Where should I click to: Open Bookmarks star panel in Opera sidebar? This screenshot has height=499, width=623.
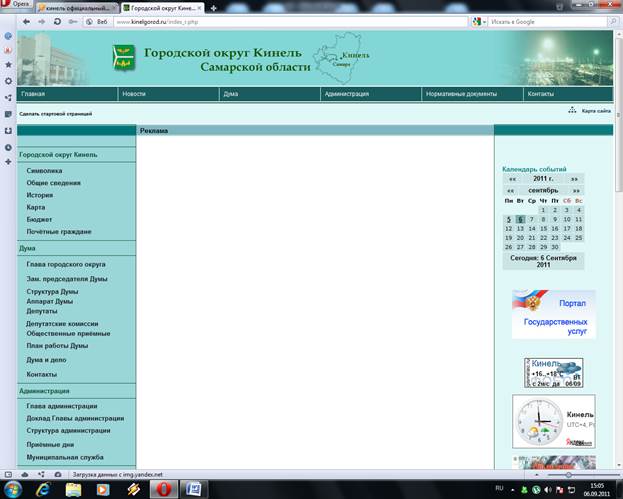[8, 64]
